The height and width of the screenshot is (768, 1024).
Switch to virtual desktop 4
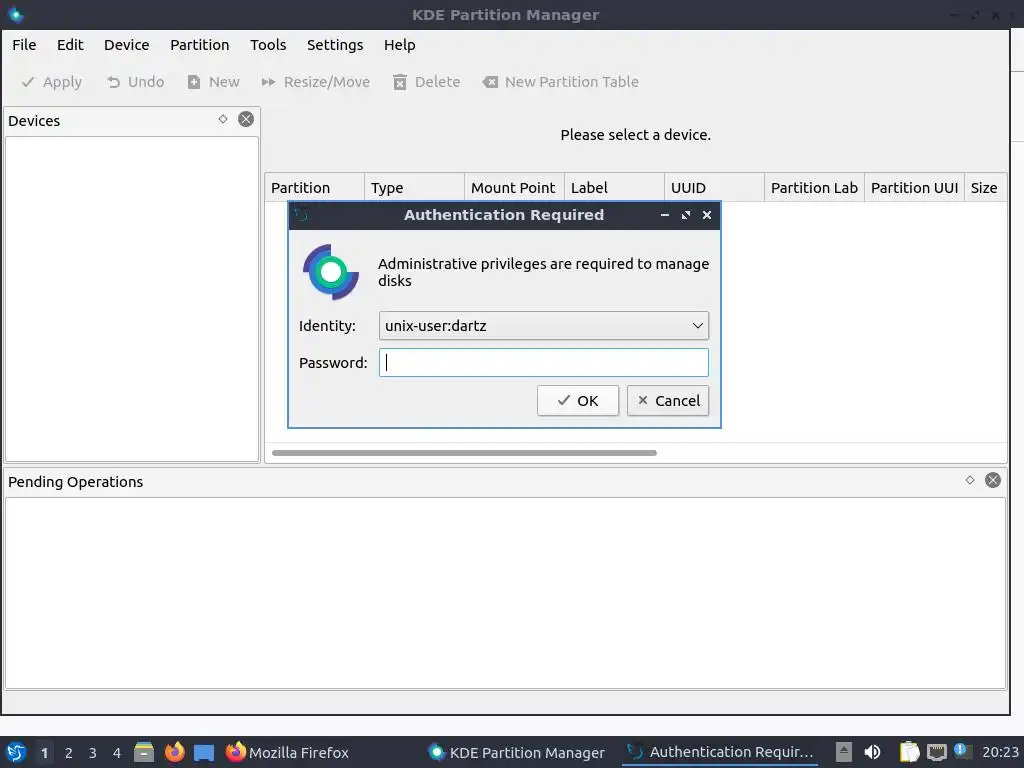(117, 752)
